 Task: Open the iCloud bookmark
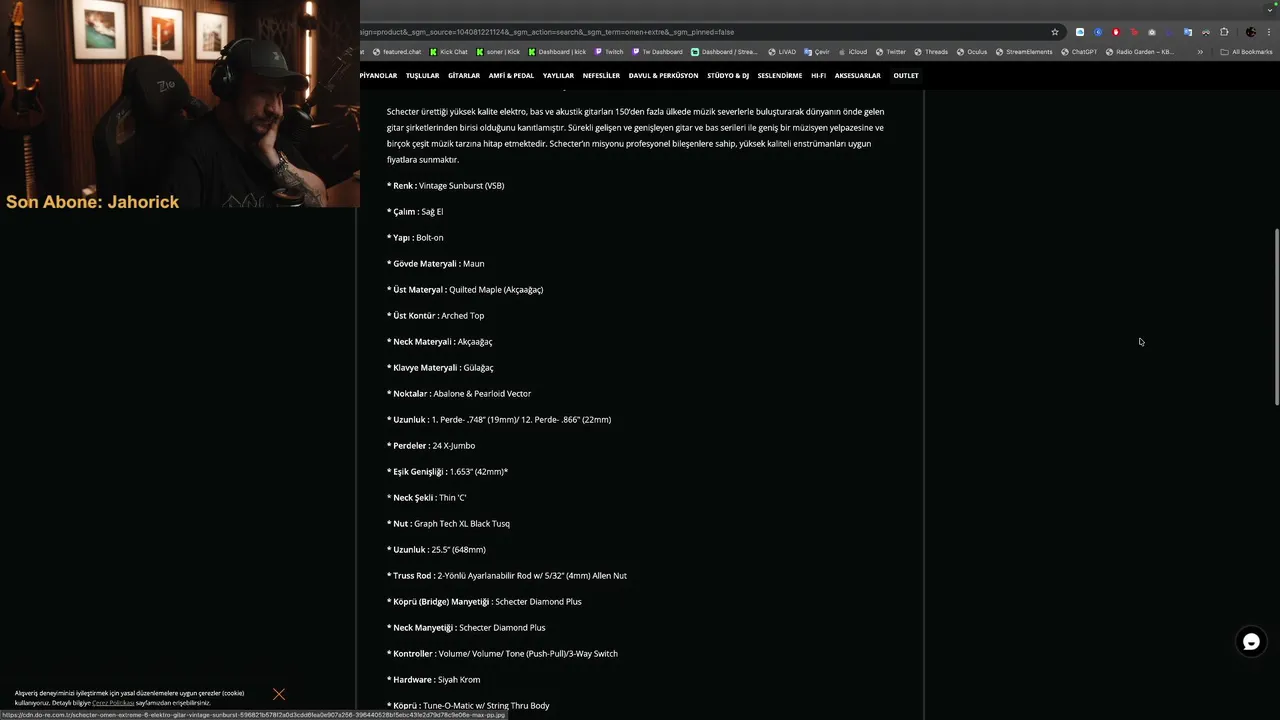pos(852,52)
